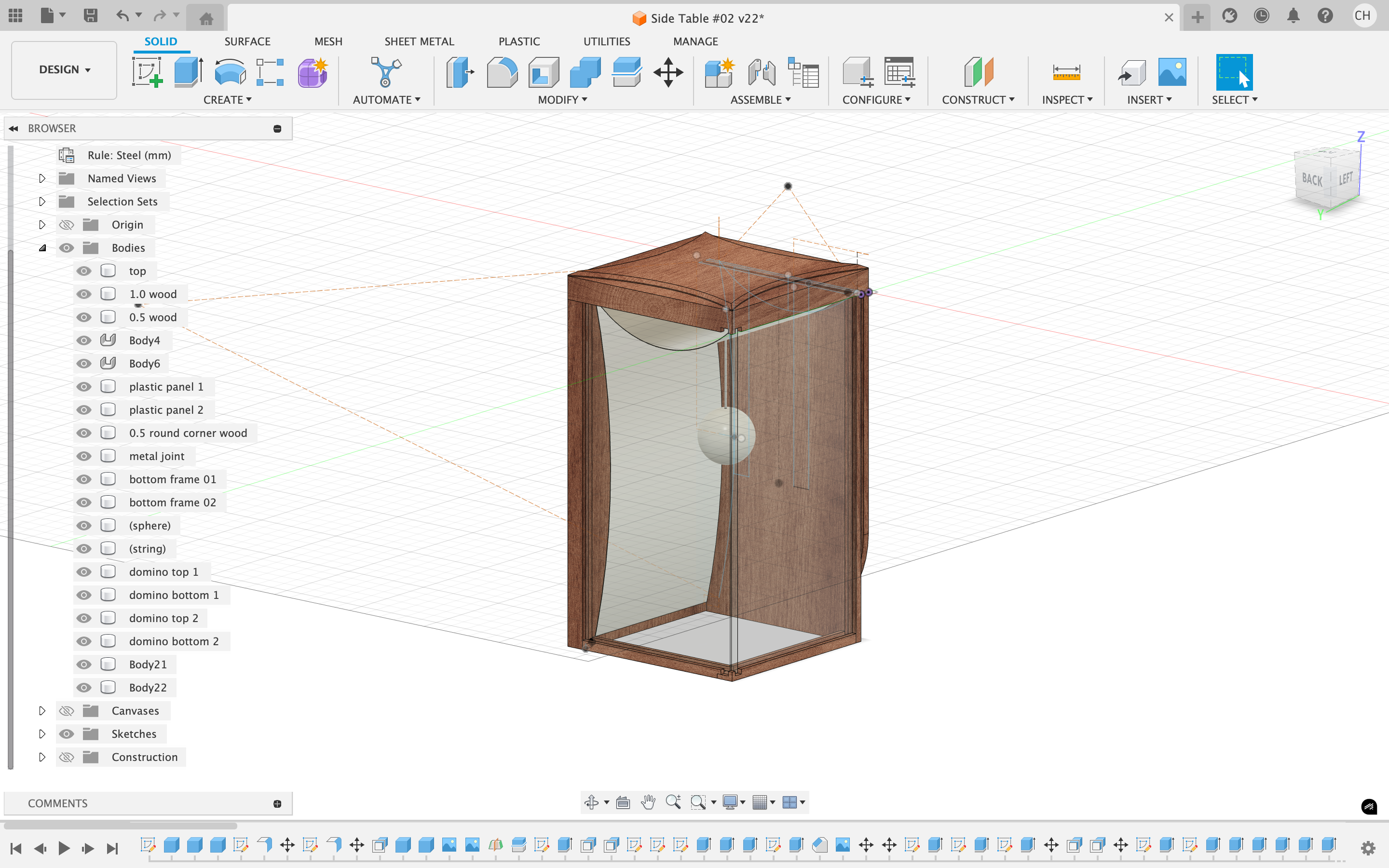Show the Origin folder
Image resolution: width=1389 pixels, height=868 pixels.
click(x=67, y=224)
